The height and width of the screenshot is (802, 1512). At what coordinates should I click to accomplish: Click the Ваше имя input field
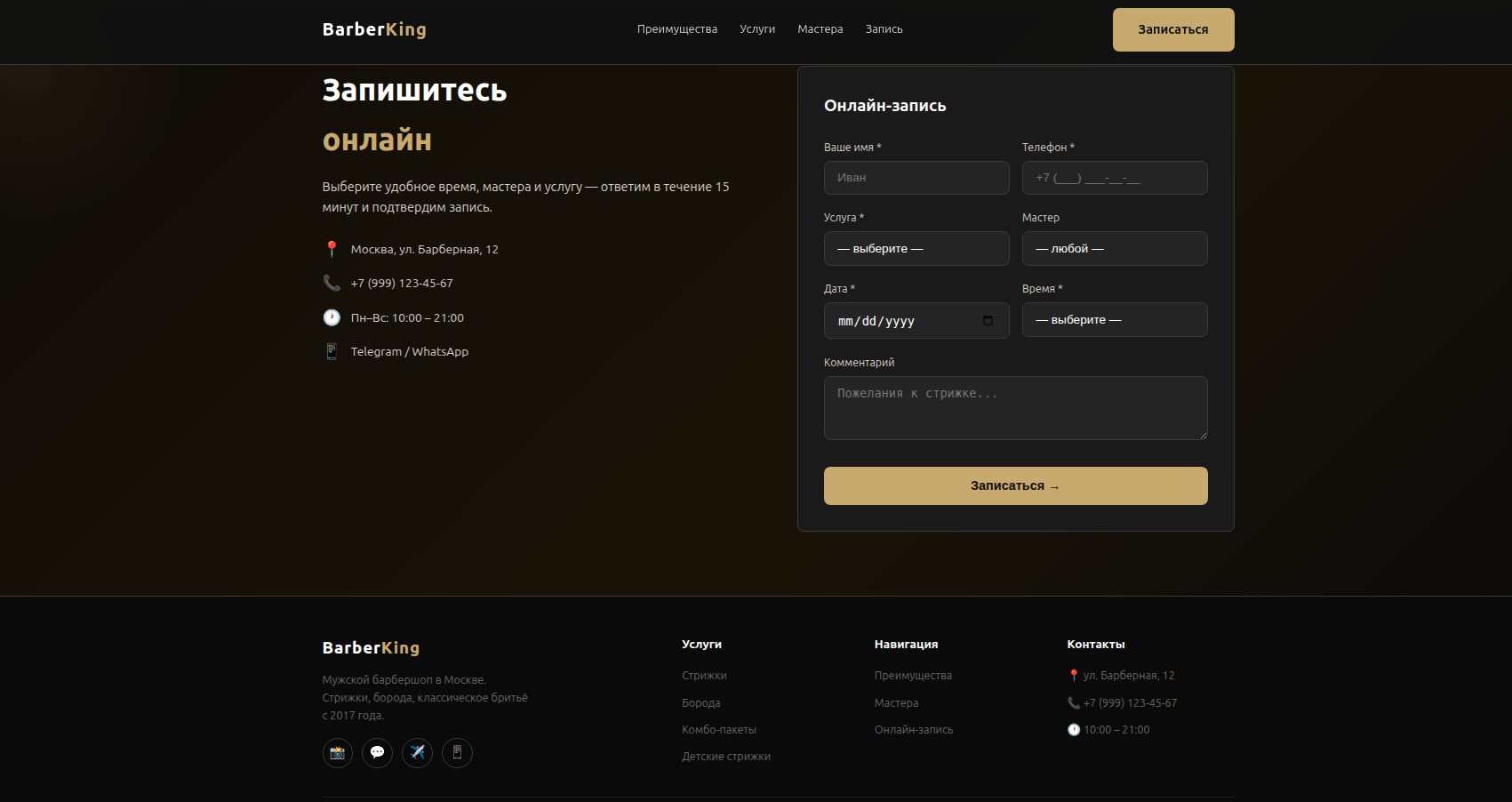(x=916, y=178)
